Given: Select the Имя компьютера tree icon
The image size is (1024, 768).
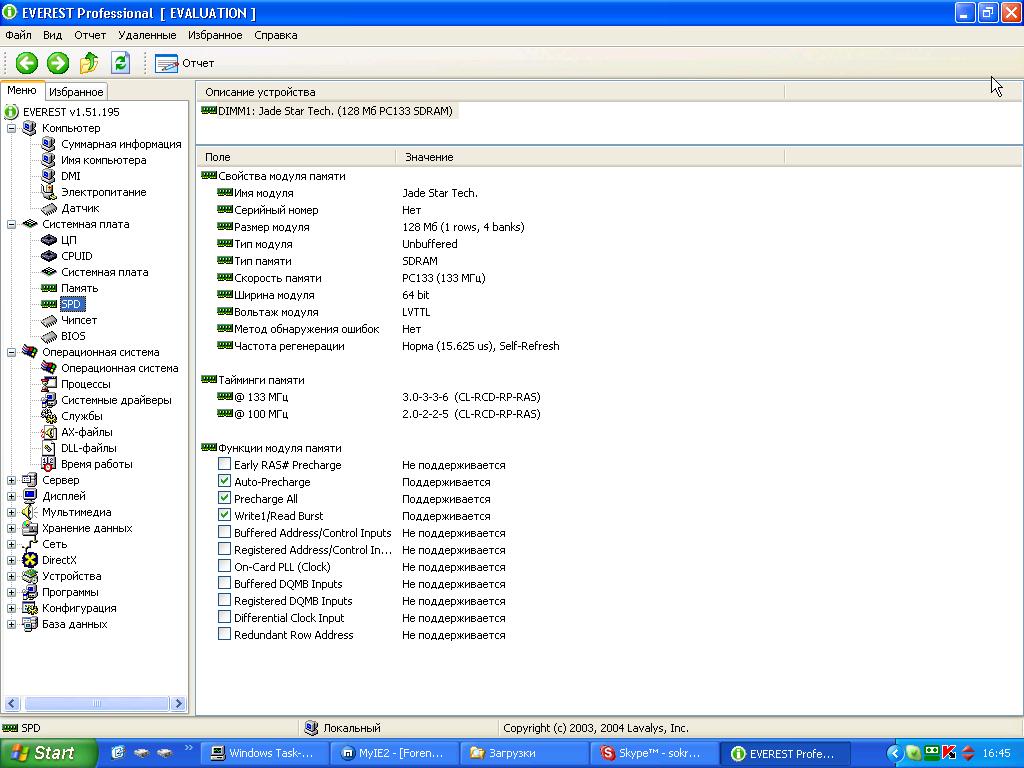Looking at the screenshot, I should [48, 160].
